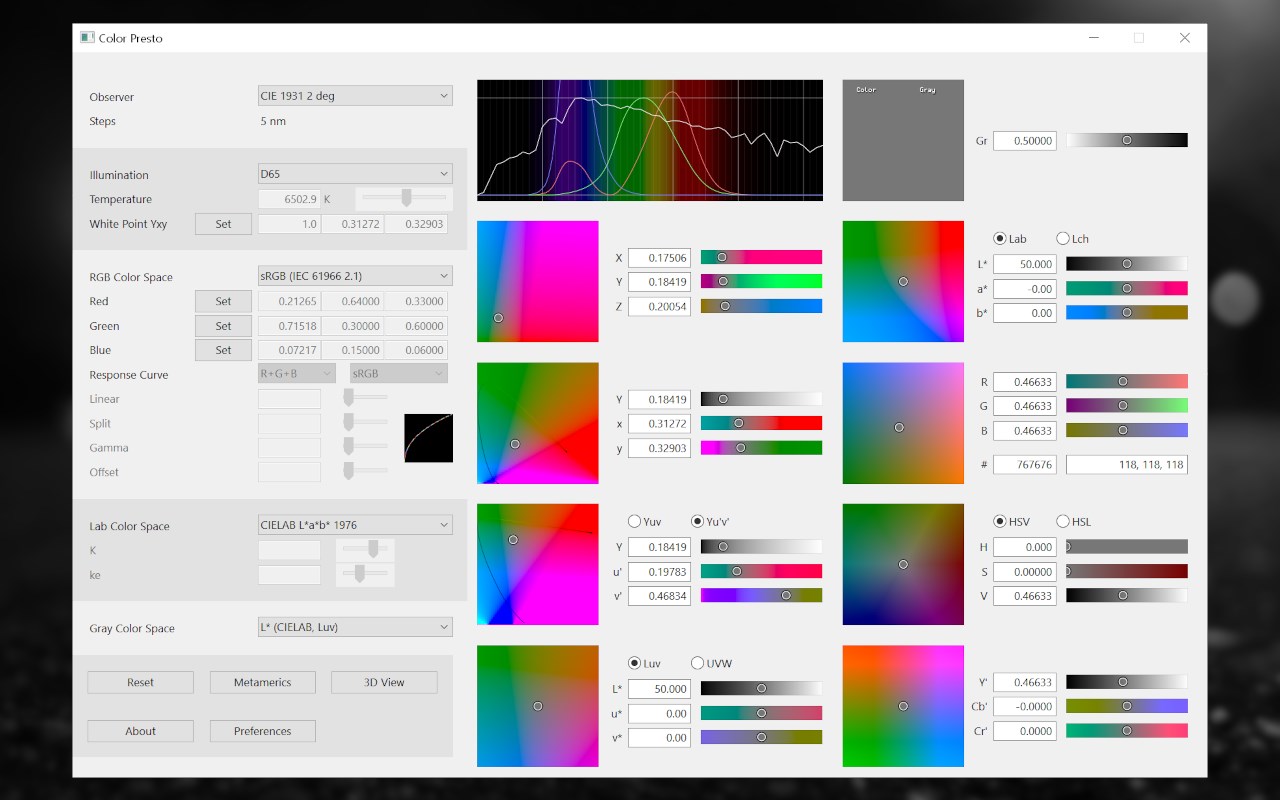This screenshot has height=800, width=1280.
Task: Pick a color in the XYZ color plane
Action: coord(538,281)
